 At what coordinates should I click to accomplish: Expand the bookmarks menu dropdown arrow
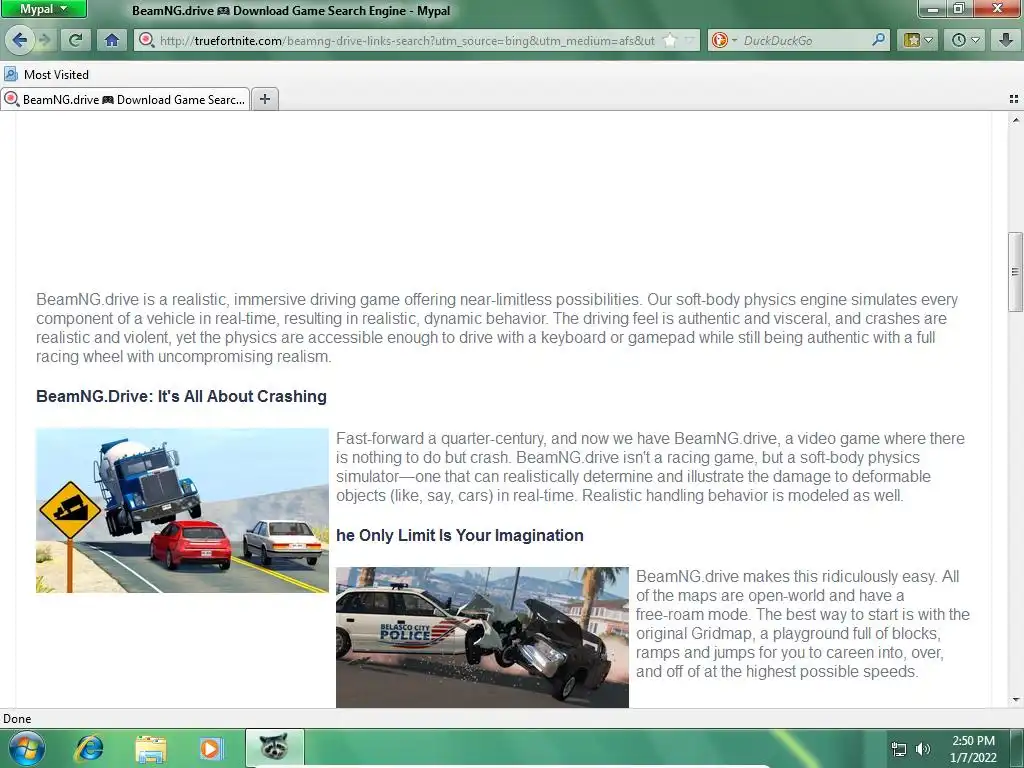(929, 40)
